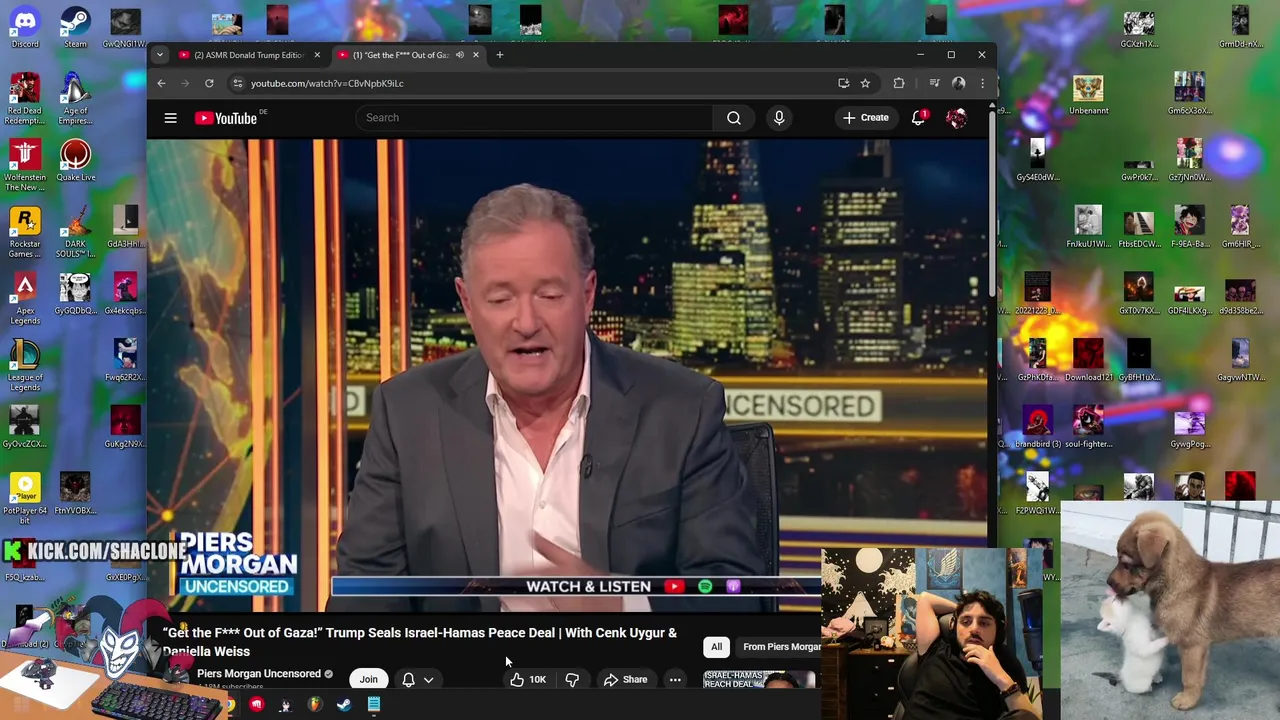Select the 'All' filter chip
The height and width of the screenshot is (720, 1280).
pos(716,647)
